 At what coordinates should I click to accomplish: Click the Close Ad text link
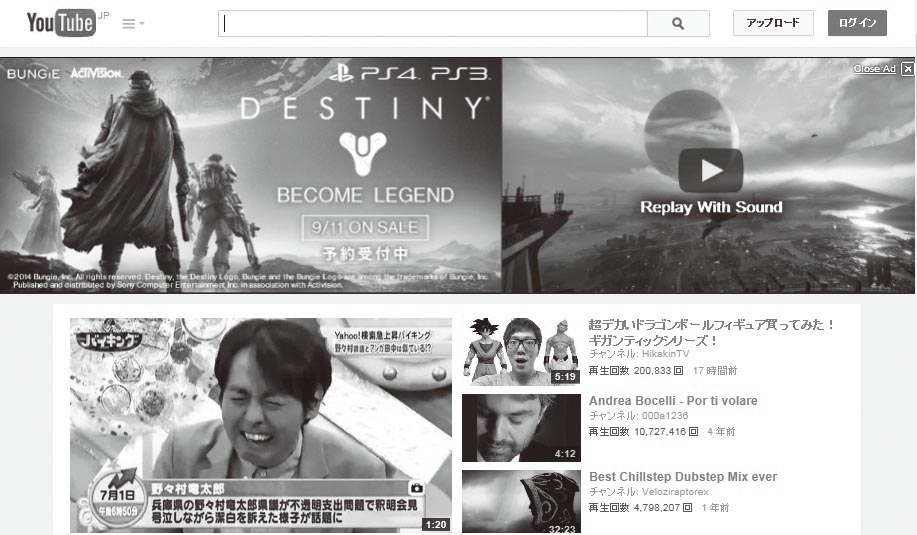[874, 69]
